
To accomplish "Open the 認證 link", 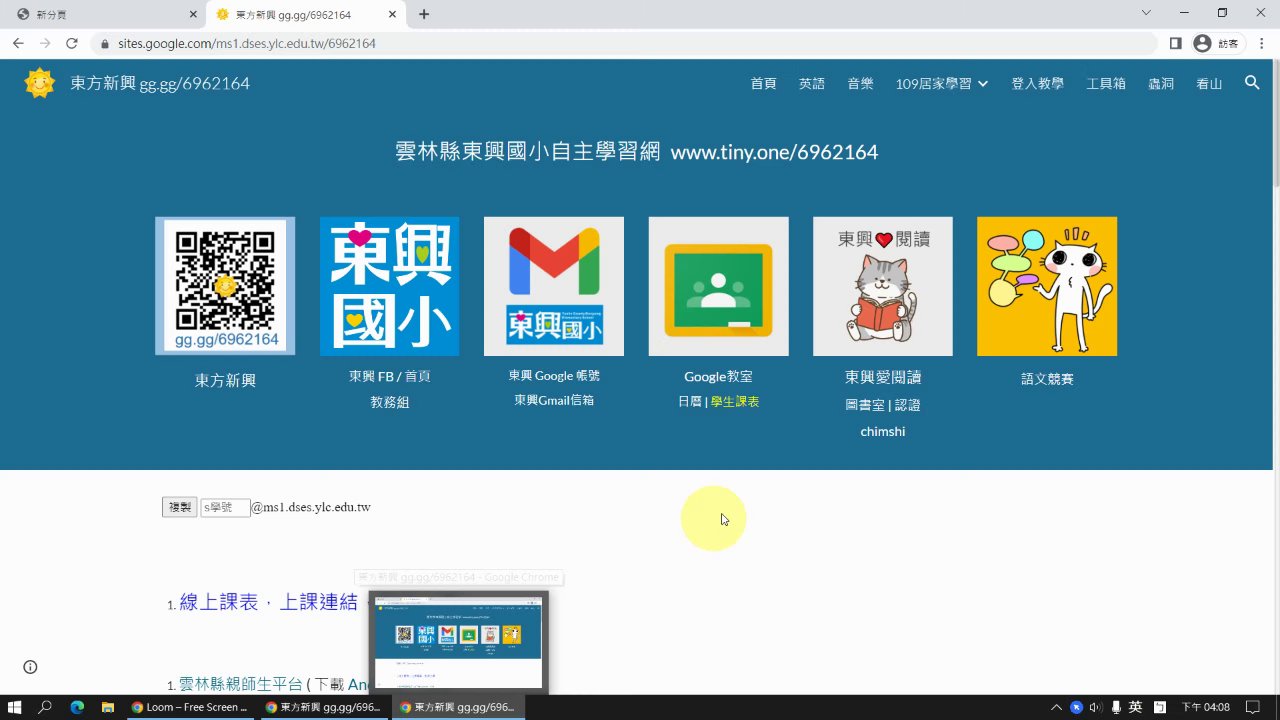I will [x=907, y=405].
